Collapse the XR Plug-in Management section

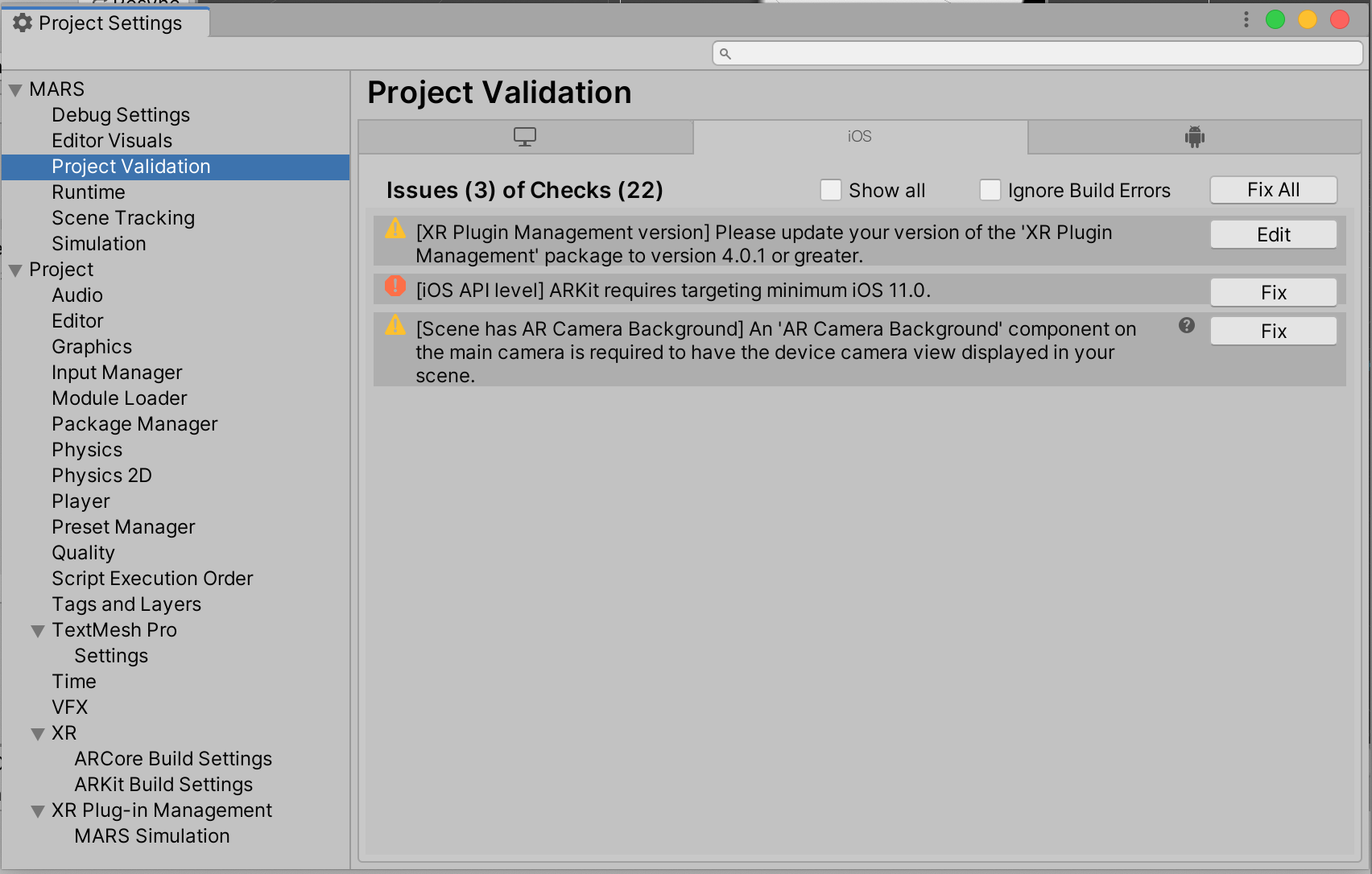[x=37, y=810]
